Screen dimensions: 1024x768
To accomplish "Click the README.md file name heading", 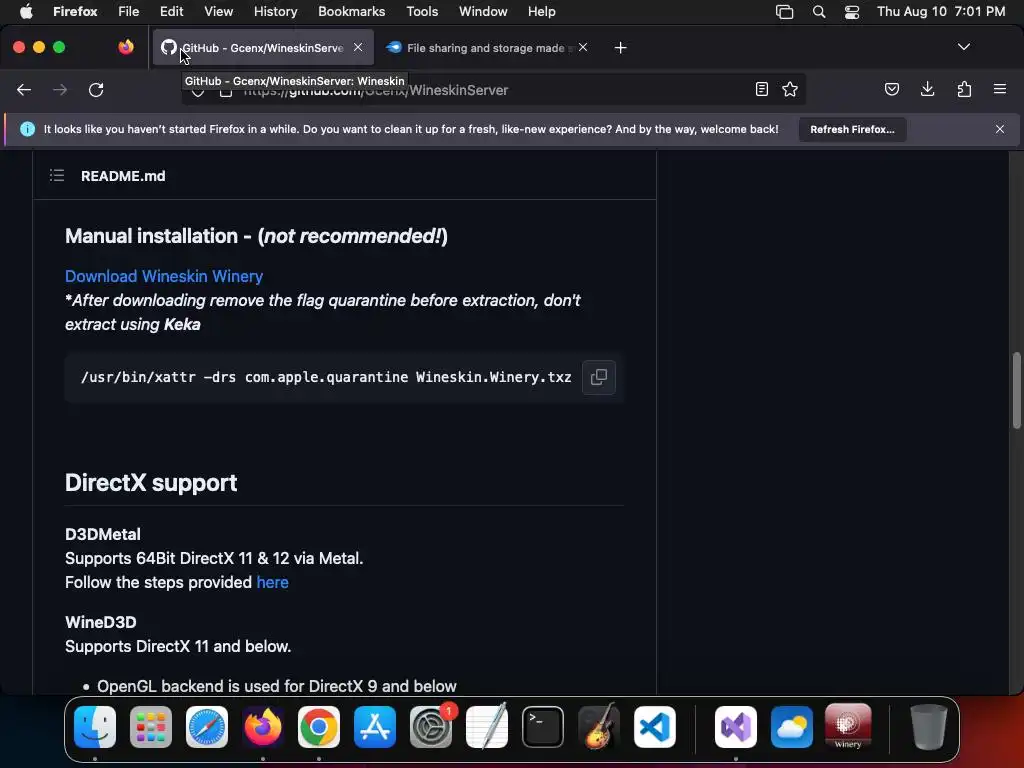I will pos(123,176).
